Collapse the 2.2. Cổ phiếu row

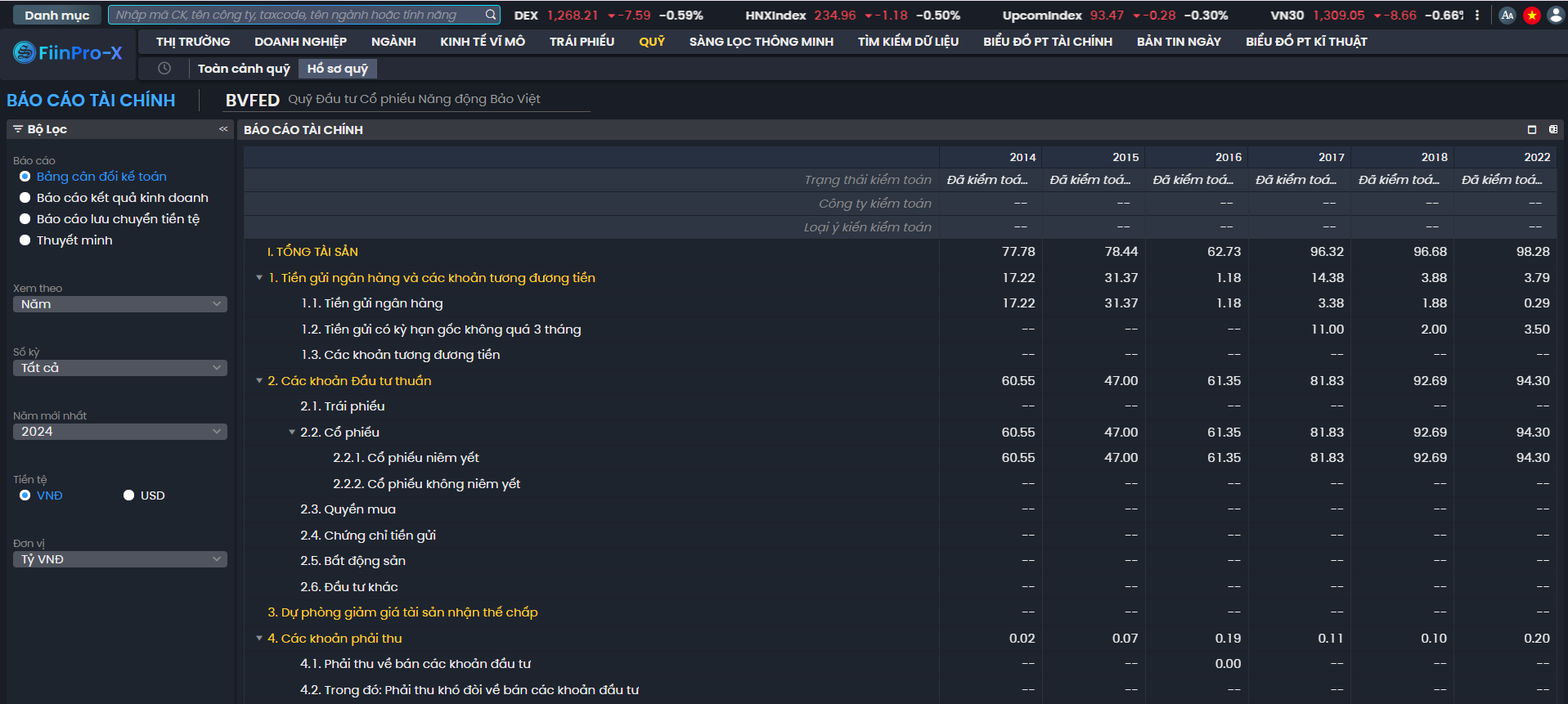pos(292,433)
